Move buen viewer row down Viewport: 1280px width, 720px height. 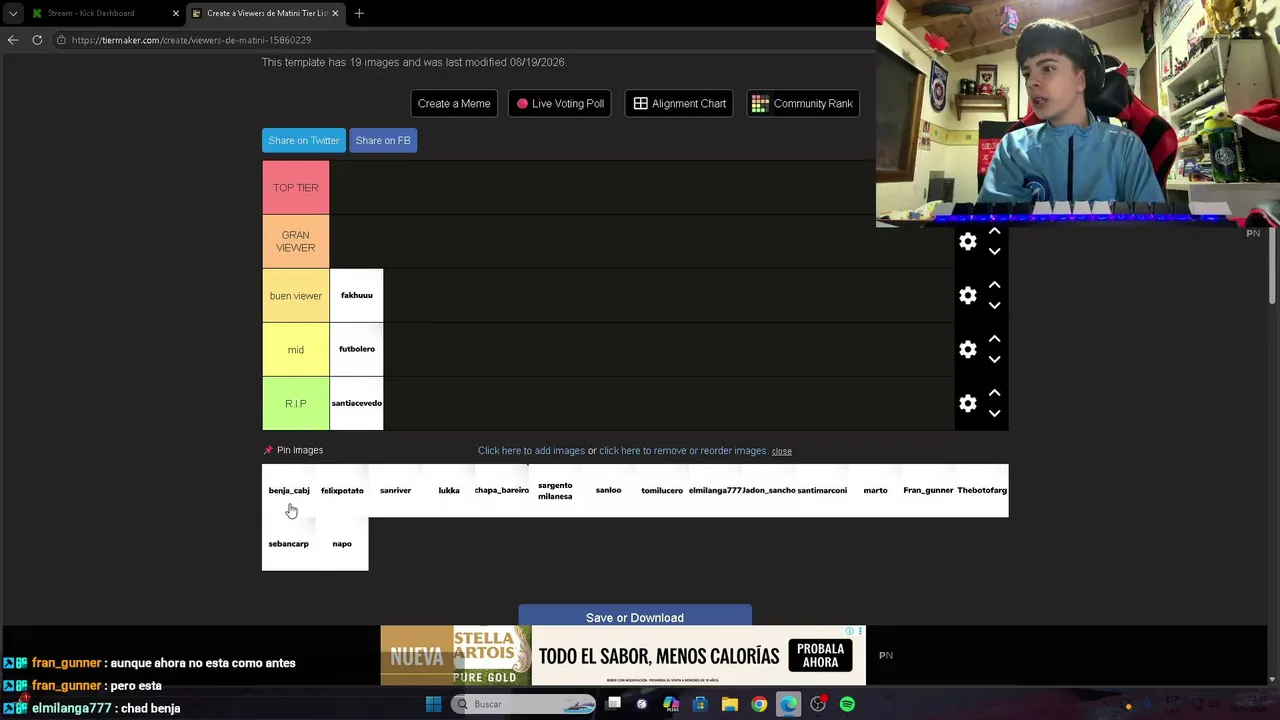(994, 306)
